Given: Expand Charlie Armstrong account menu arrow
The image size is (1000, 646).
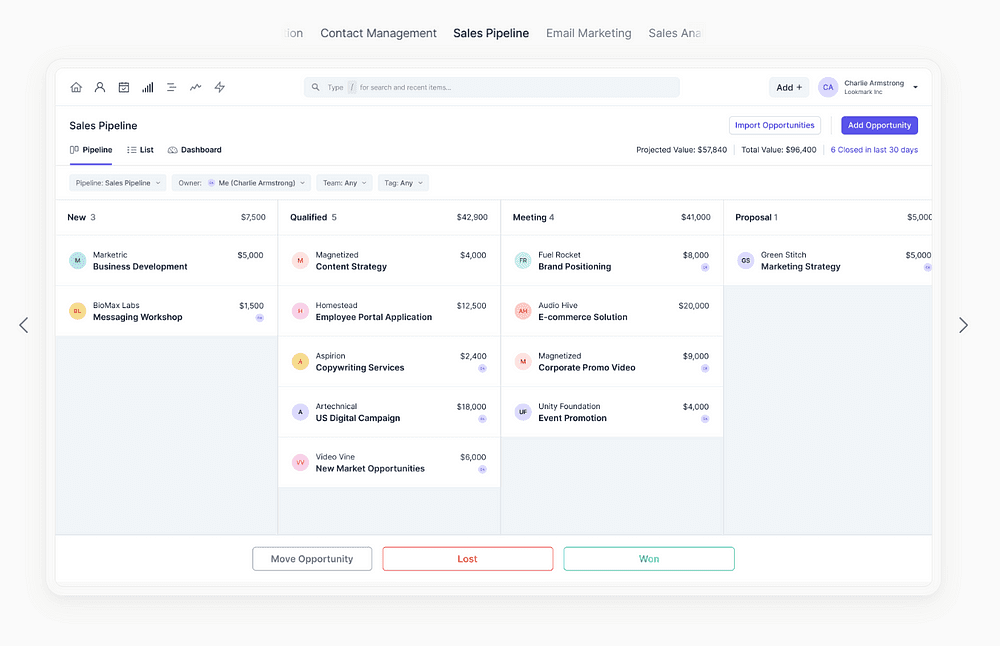Looking at the screenshot, I should click(915, 87).
